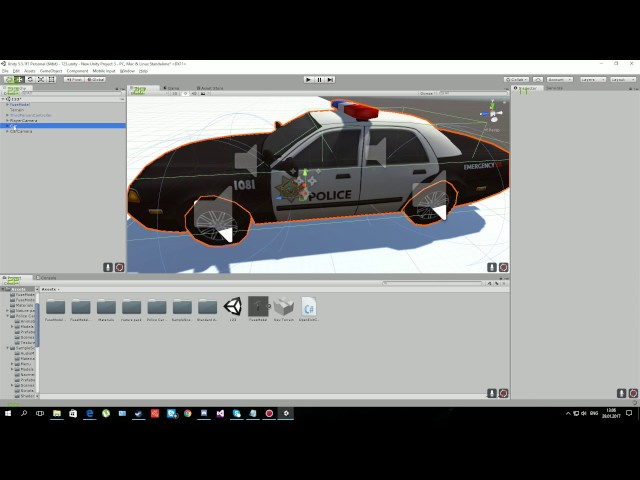Open the Layout dropdown

[621, 79]
